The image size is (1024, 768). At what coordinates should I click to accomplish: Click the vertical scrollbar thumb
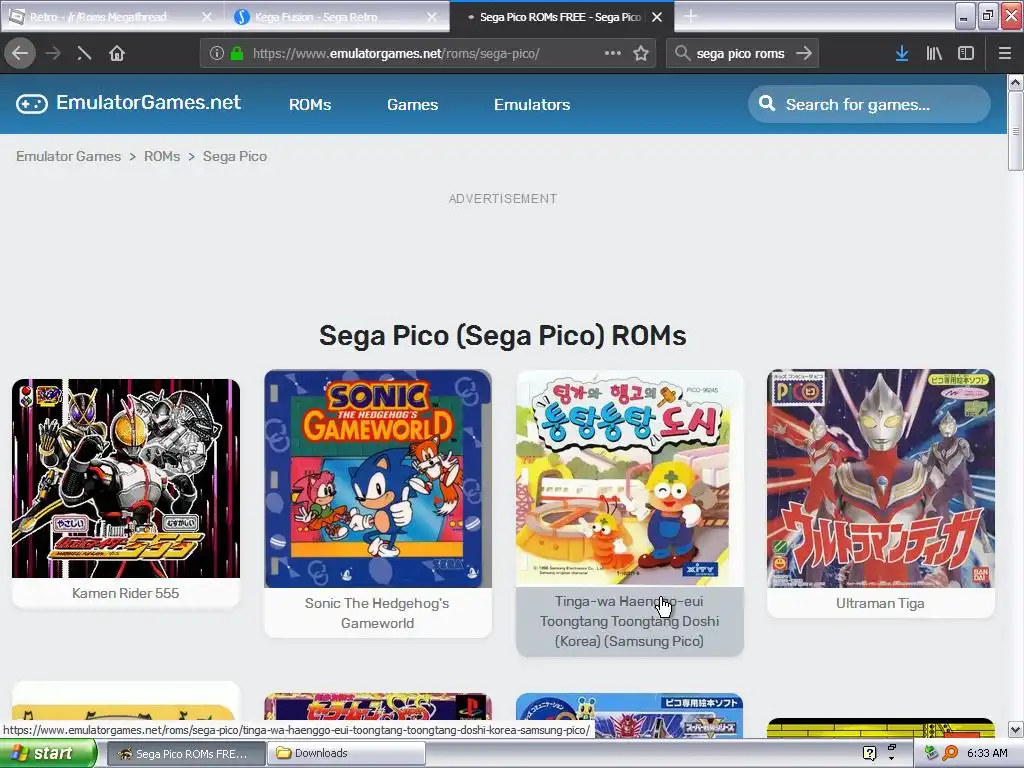pos(1015,131)
